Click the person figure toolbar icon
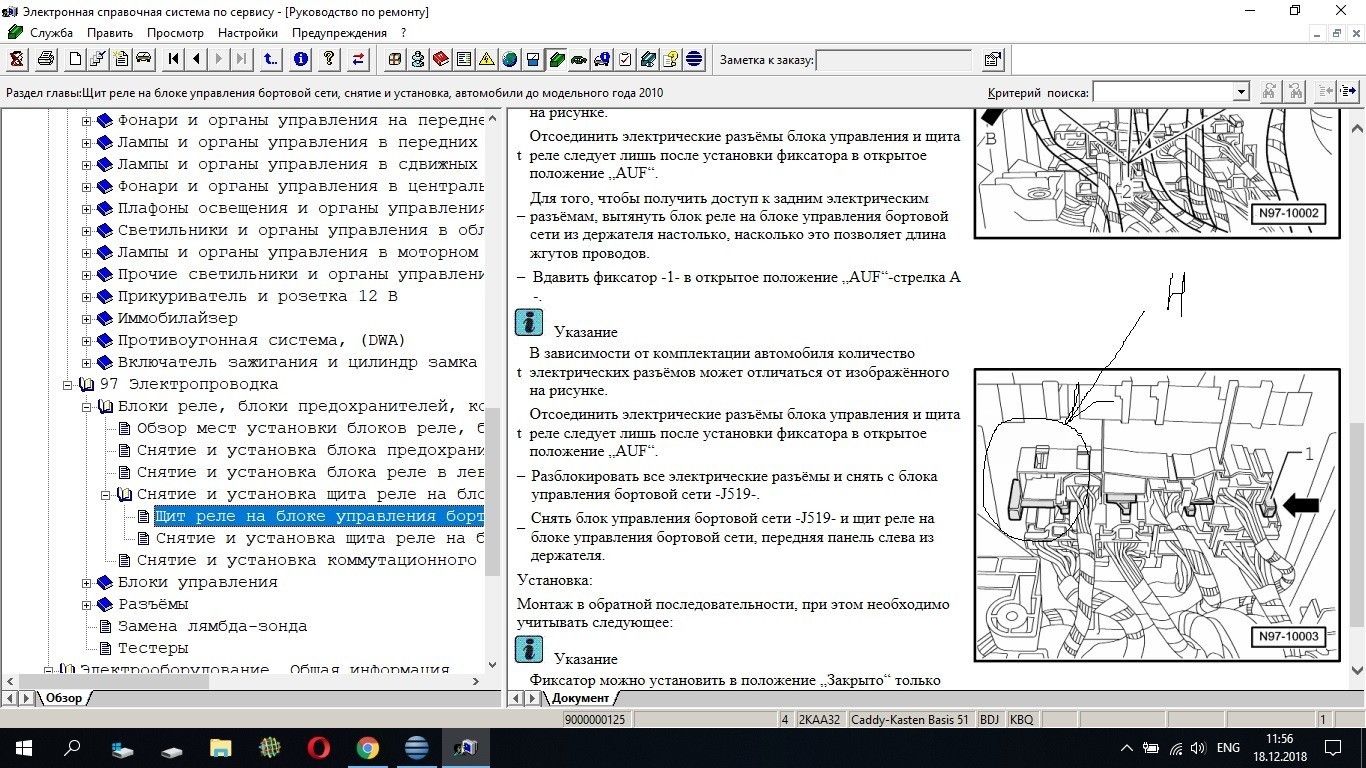Screen dimensions: 1366x768 pos(418,59)
